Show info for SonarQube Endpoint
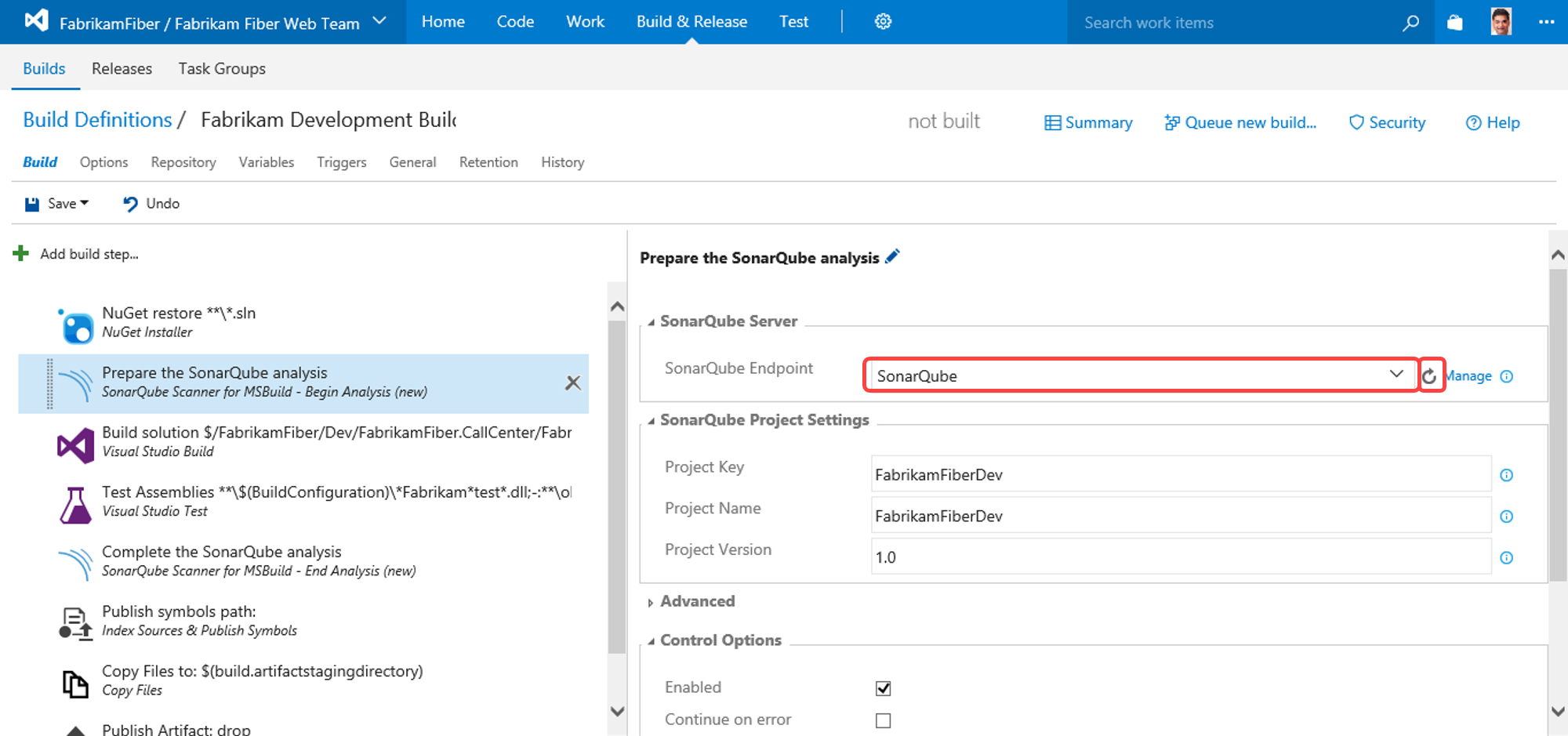Image resolution: width=1568 pixels, height=736 pixels. click(1506, 376)
